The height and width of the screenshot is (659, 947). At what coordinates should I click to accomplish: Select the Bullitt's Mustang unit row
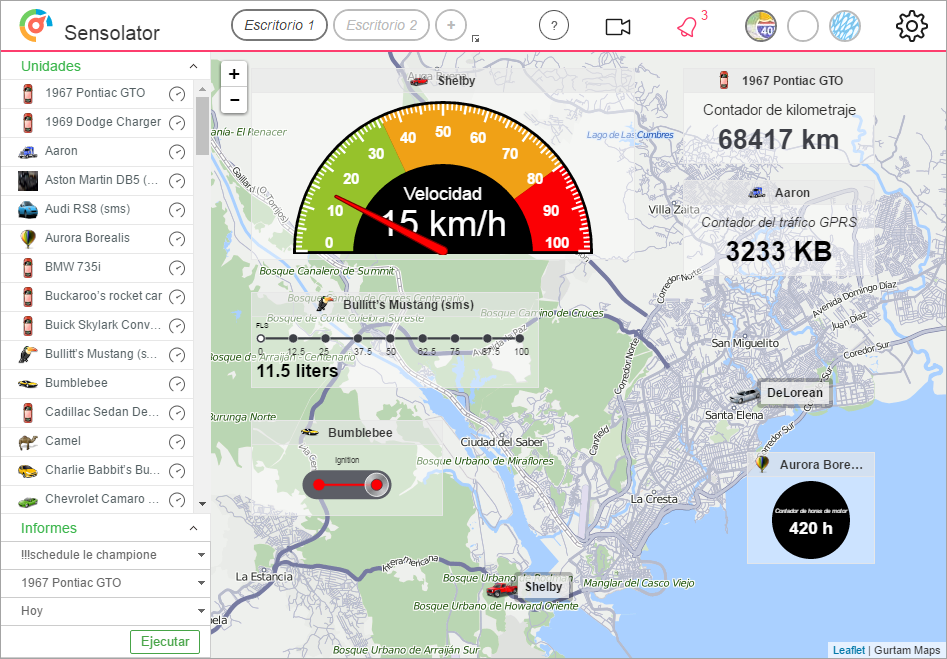tap(97, 355)
